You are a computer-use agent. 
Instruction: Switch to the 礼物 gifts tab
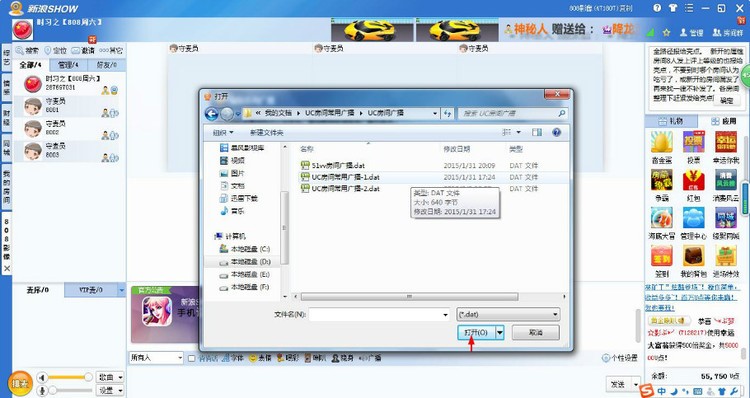[x=671, y=121]
